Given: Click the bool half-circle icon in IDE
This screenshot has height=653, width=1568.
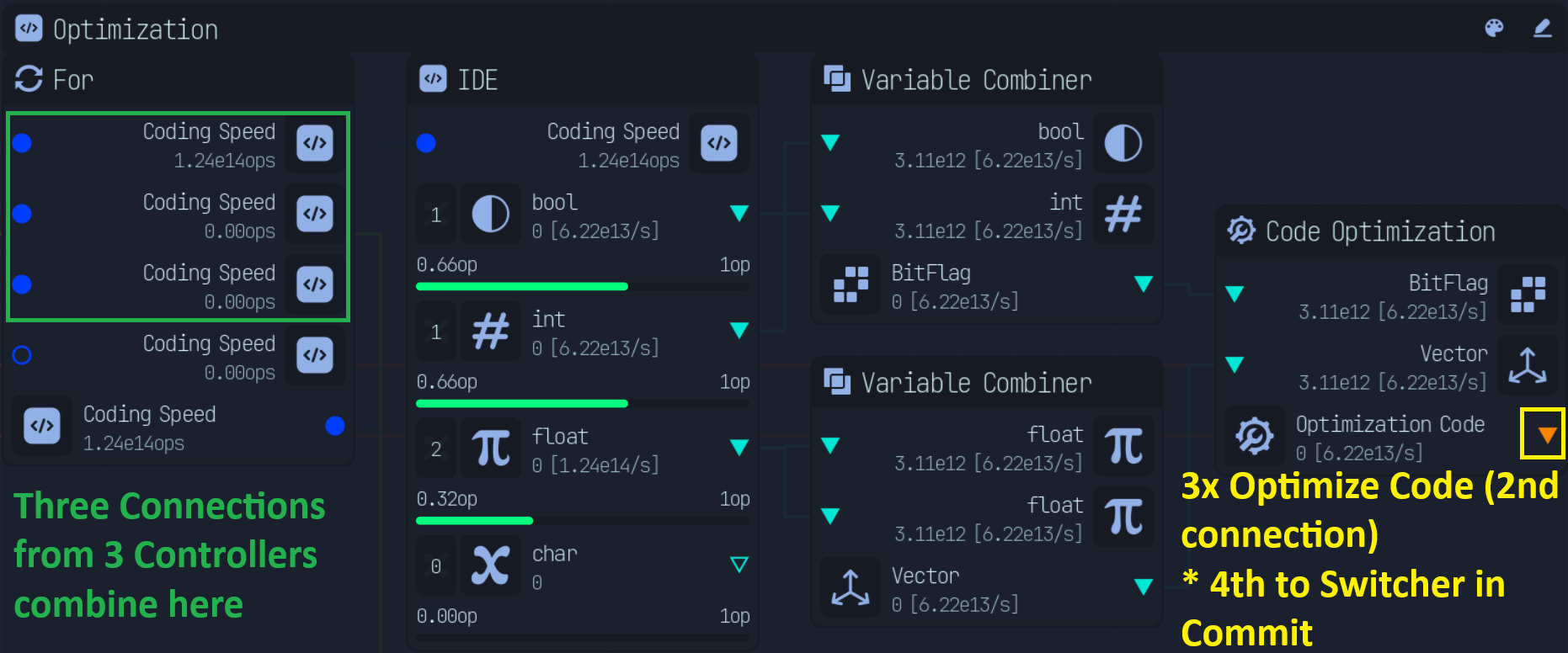Looking at the screenshot, I should 490,215.
